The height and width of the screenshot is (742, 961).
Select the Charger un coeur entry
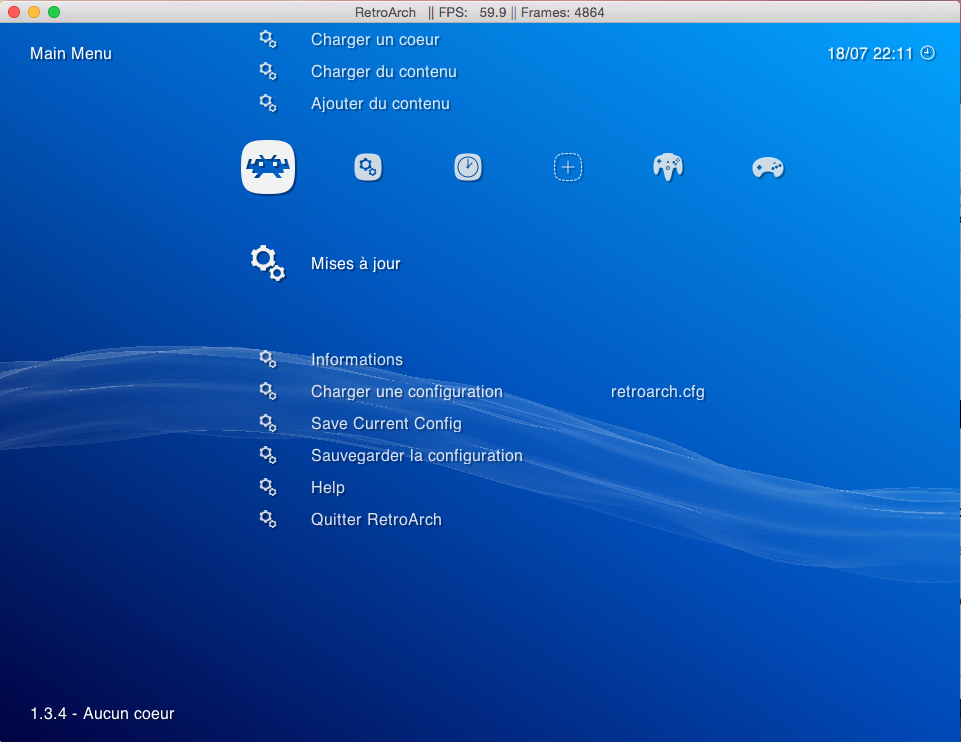point(375,40)
